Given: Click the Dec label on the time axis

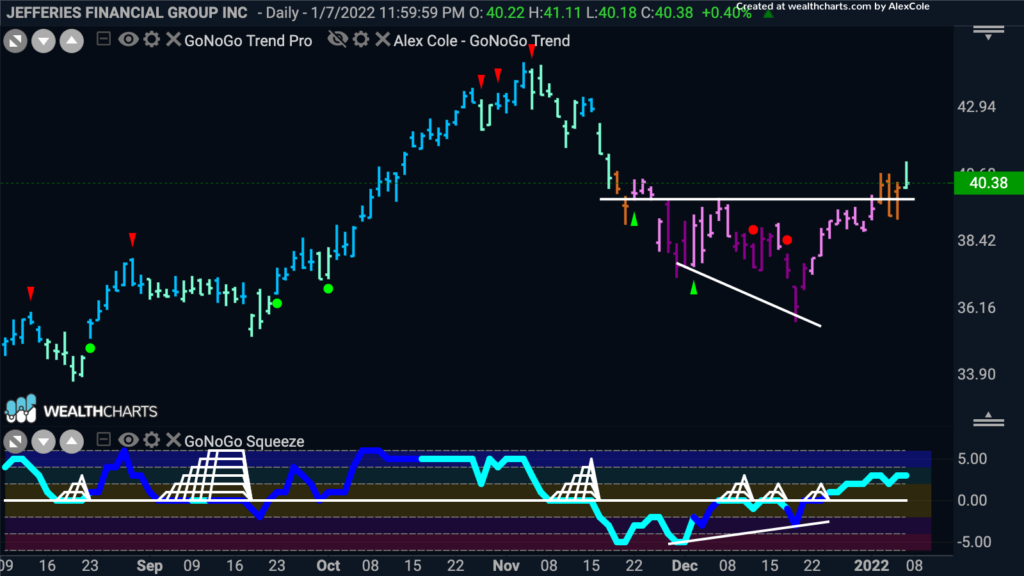Looking at the screenshot, I should [684, 566].
